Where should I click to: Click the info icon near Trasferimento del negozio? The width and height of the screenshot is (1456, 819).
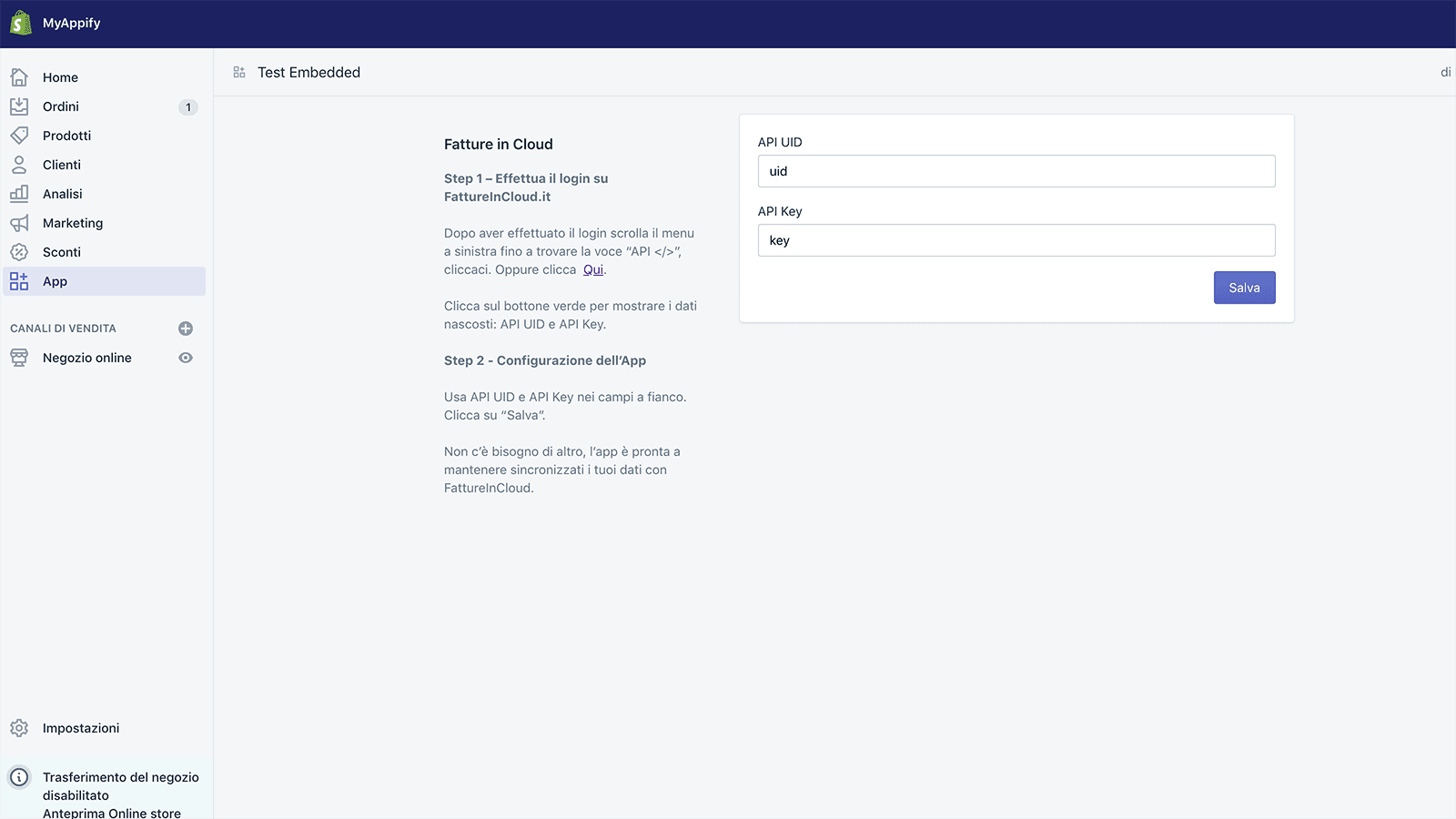point(19,776)
